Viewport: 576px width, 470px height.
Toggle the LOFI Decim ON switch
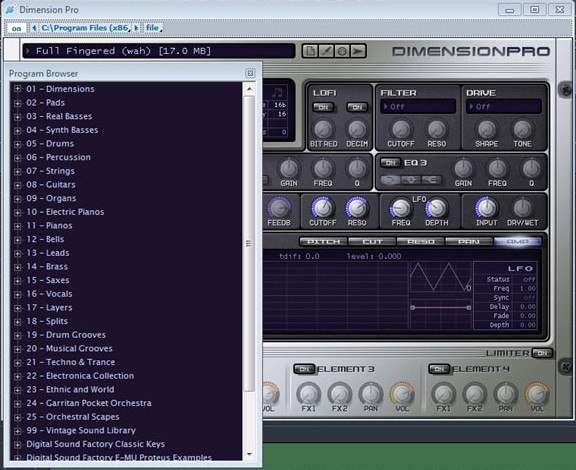click(x=357, y=107)
